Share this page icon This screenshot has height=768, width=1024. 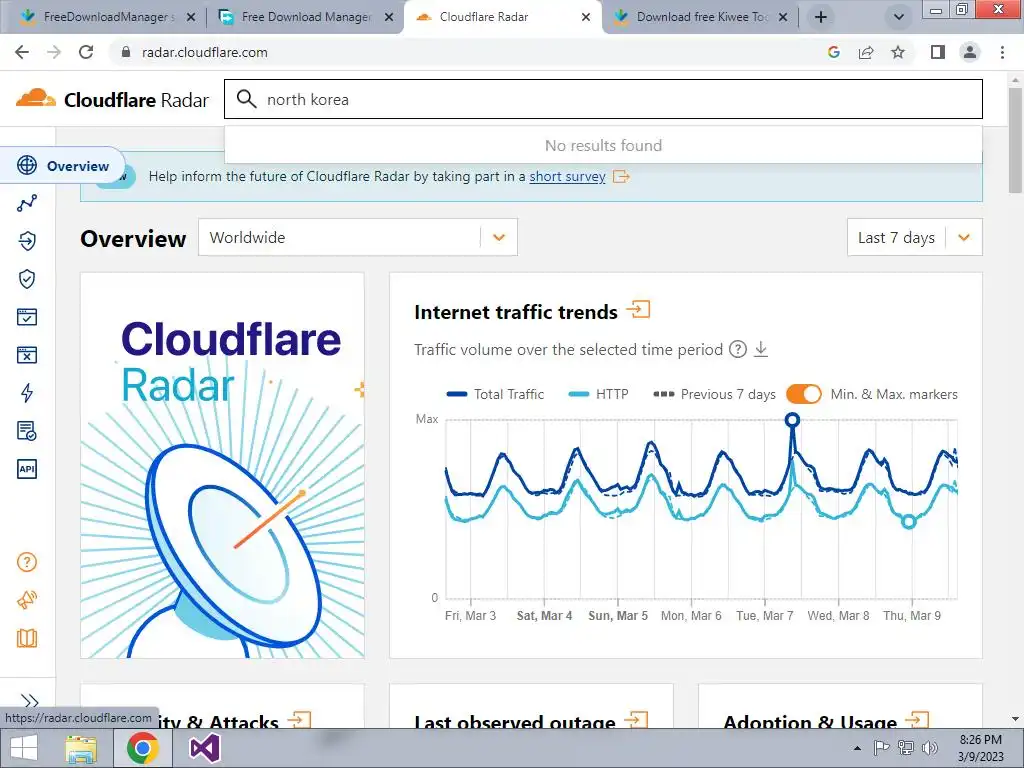(866, 52)
